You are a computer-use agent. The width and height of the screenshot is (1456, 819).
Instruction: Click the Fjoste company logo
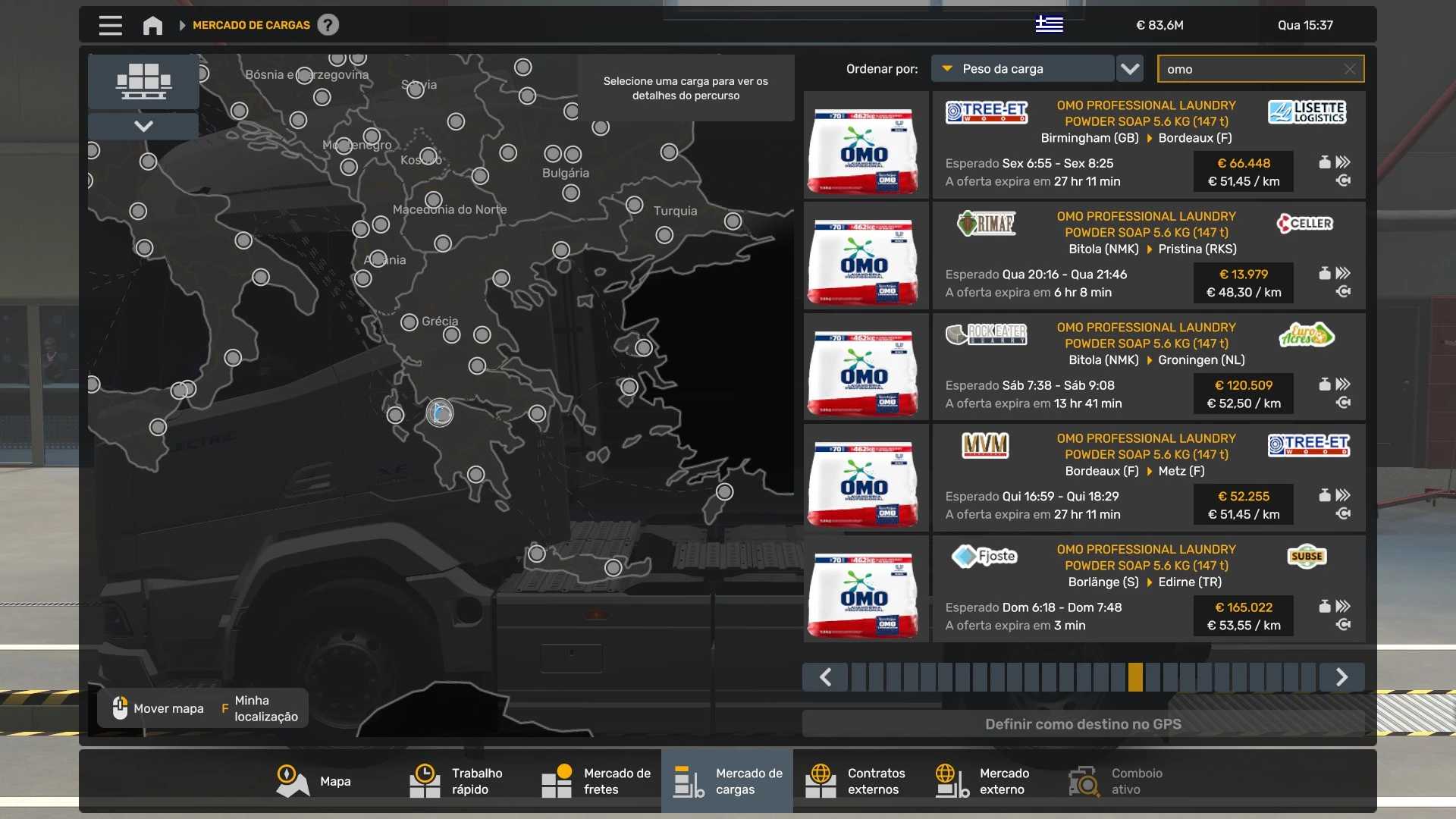(x=984, y=556)
